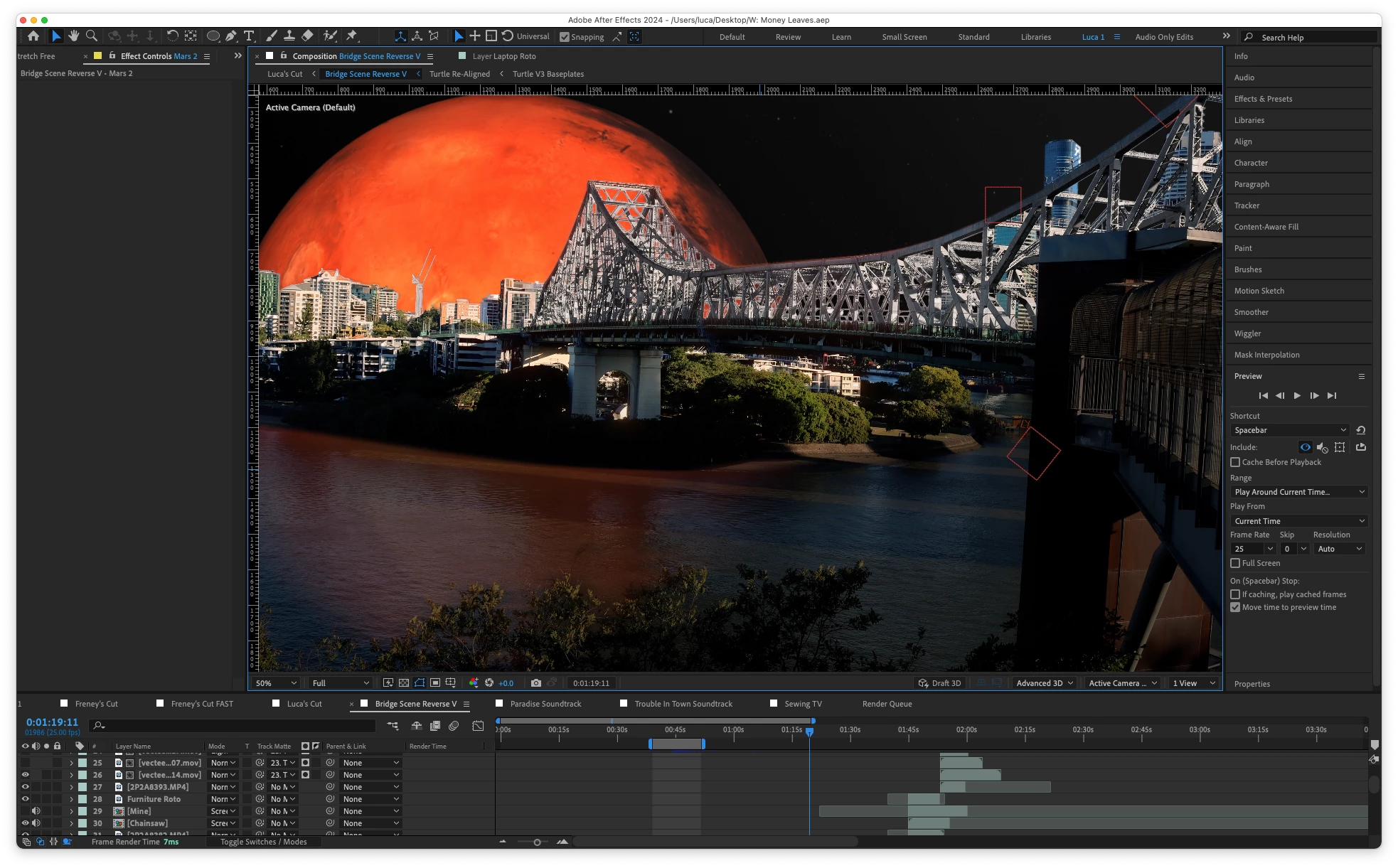The width and height of the screenshot is (1398, 868).
Task: Hide the Chainsaw layer via eye icon
Action: 25,823
